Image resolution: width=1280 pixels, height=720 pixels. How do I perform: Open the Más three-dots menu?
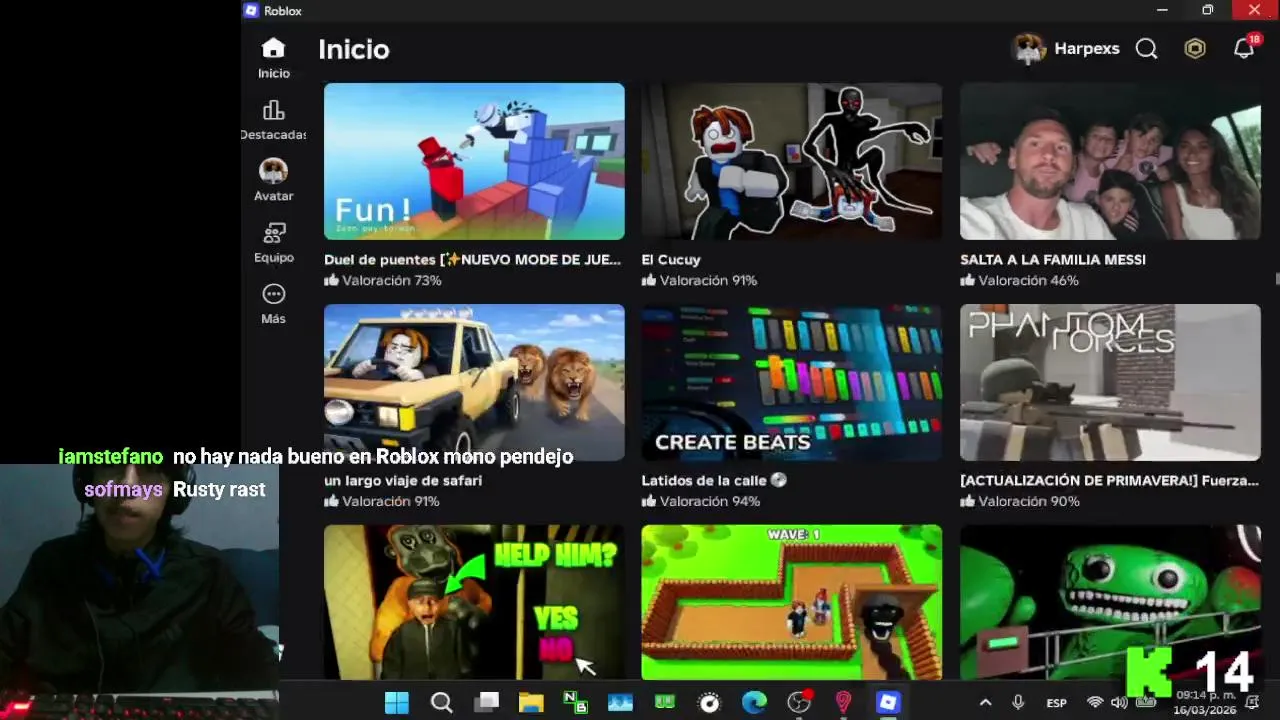(x=273, y=294)
